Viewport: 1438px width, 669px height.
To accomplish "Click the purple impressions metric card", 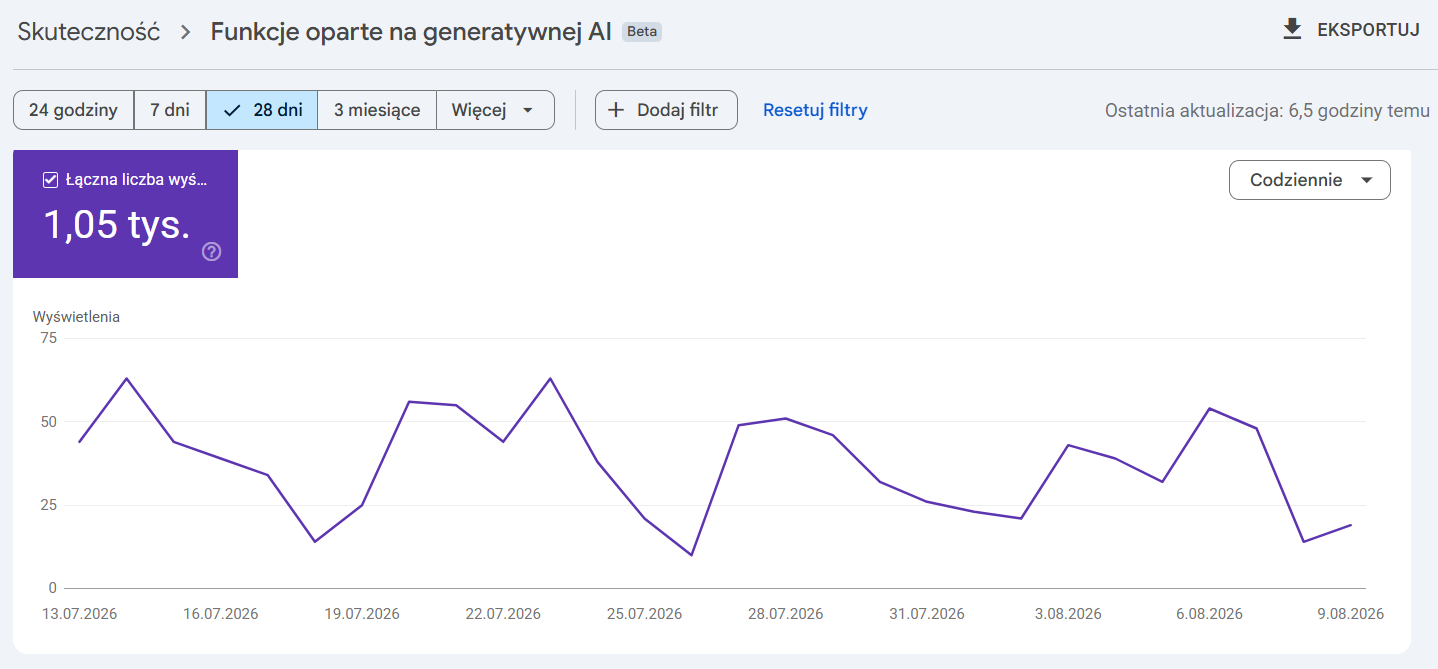I will tap(125, 214).
